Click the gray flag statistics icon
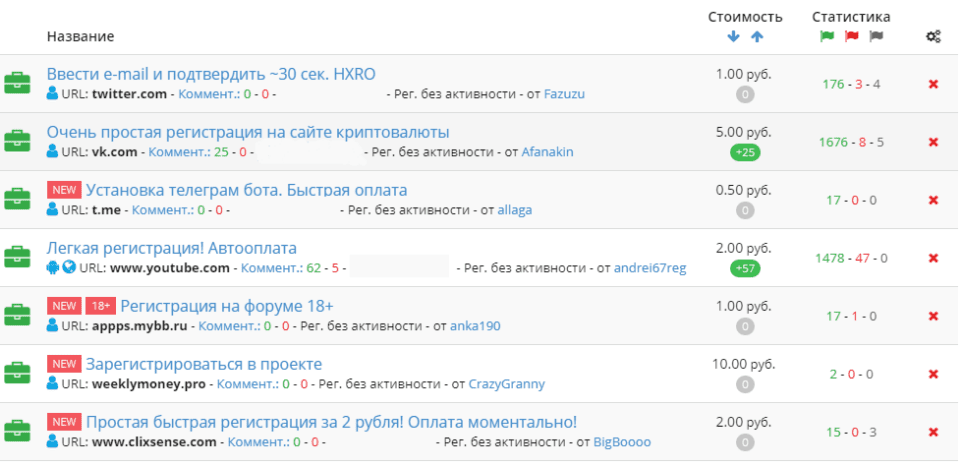960x464 pixels. click(876, 37)
